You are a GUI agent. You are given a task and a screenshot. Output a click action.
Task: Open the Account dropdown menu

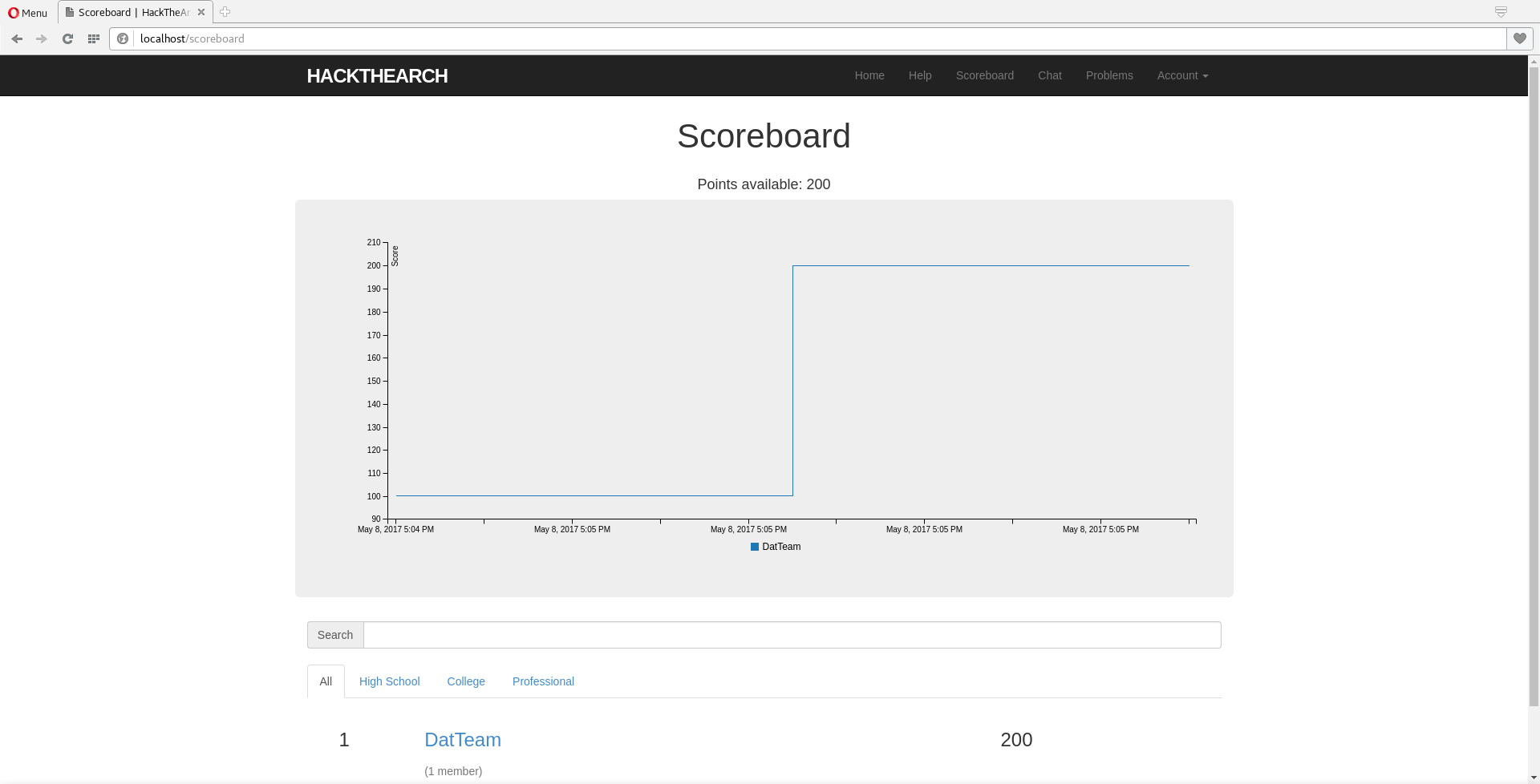click(1181, 75)
